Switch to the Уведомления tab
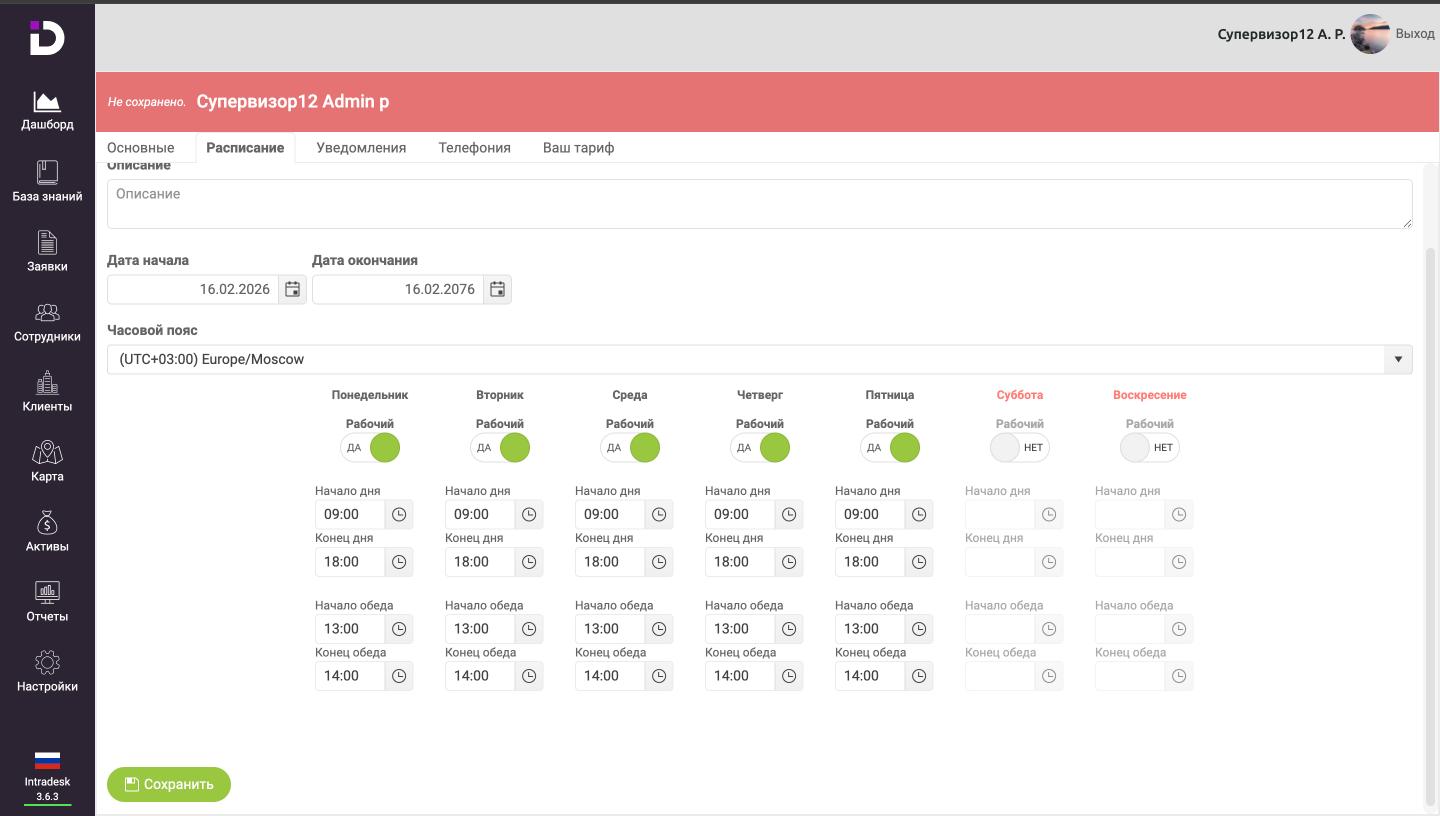Image resolution: width=1440 pixels, height=816 pixels. pyautogui.click(x=361, y=147)
